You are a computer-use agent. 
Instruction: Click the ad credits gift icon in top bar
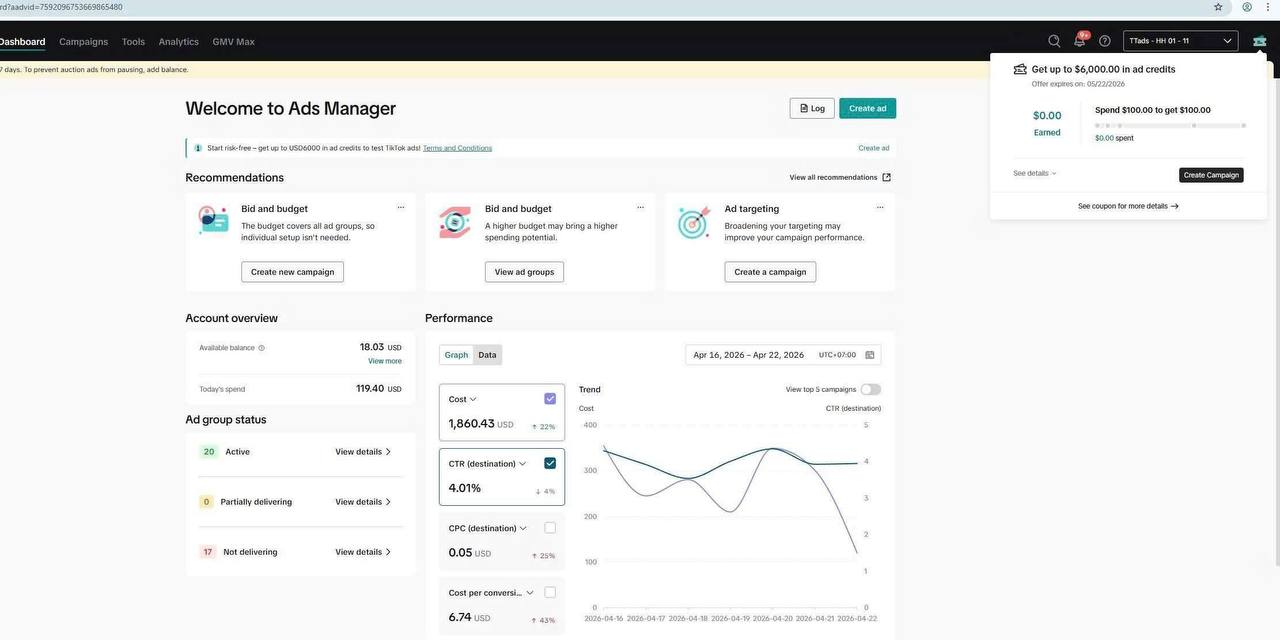tap(1259, 41)
